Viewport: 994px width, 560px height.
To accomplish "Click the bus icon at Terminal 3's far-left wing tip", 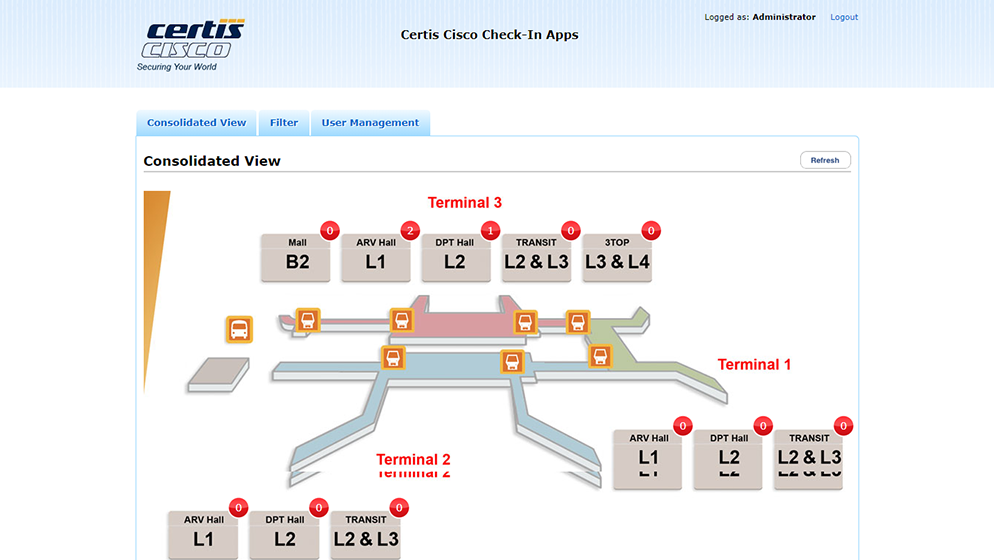I will point(308,320).
